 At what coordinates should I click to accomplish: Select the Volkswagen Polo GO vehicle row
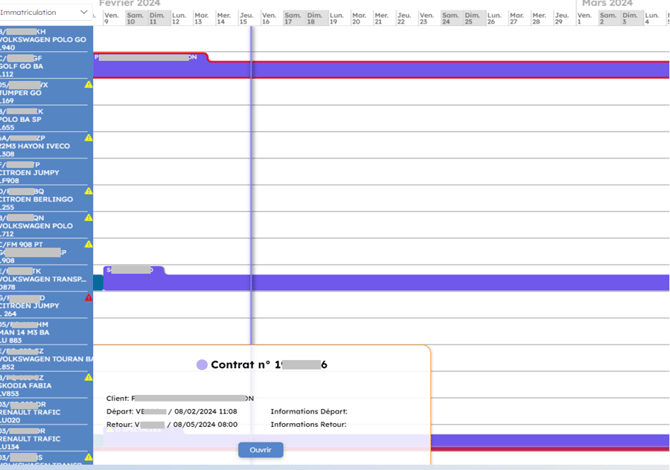[x=46, y=39]
